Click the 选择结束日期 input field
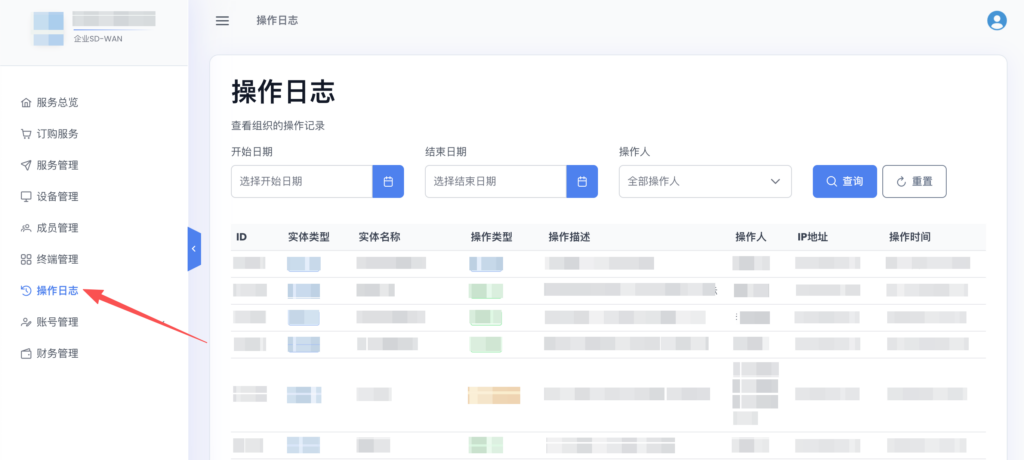Screen dimensions: 1024x460 coord(495,182)
